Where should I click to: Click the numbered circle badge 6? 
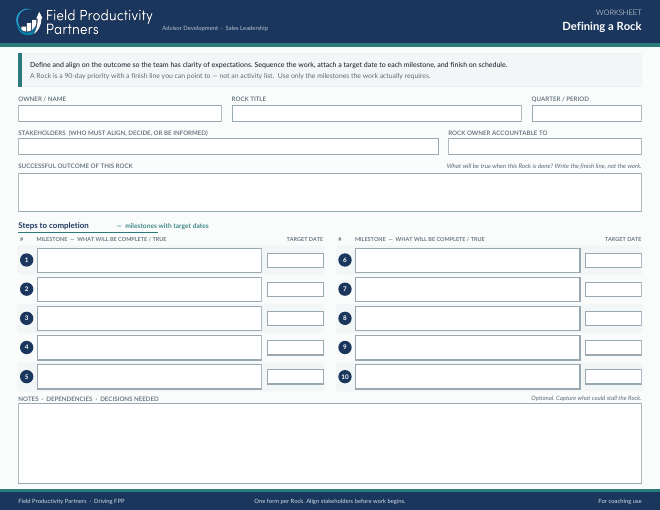pyautogui.click(x=345, y=260)
